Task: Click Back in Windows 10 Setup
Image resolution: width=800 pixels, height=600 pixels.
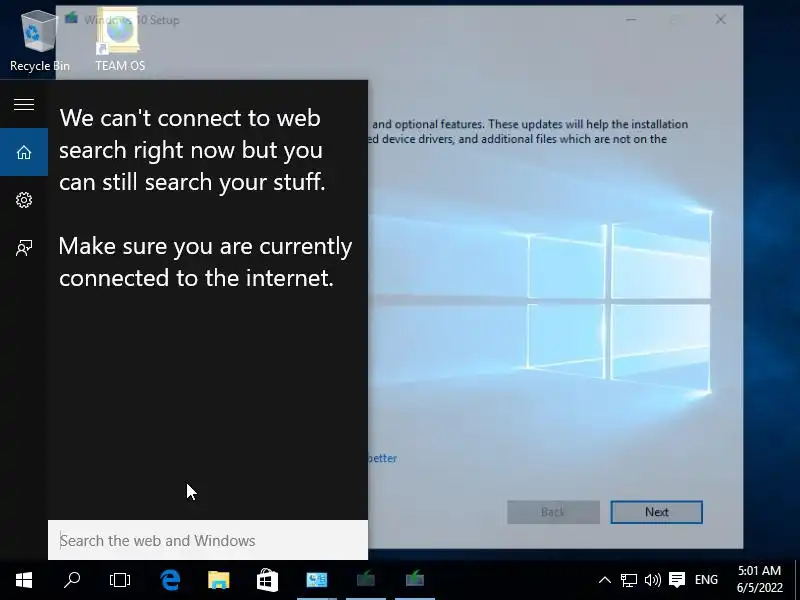Action: (x=553, y=512)
